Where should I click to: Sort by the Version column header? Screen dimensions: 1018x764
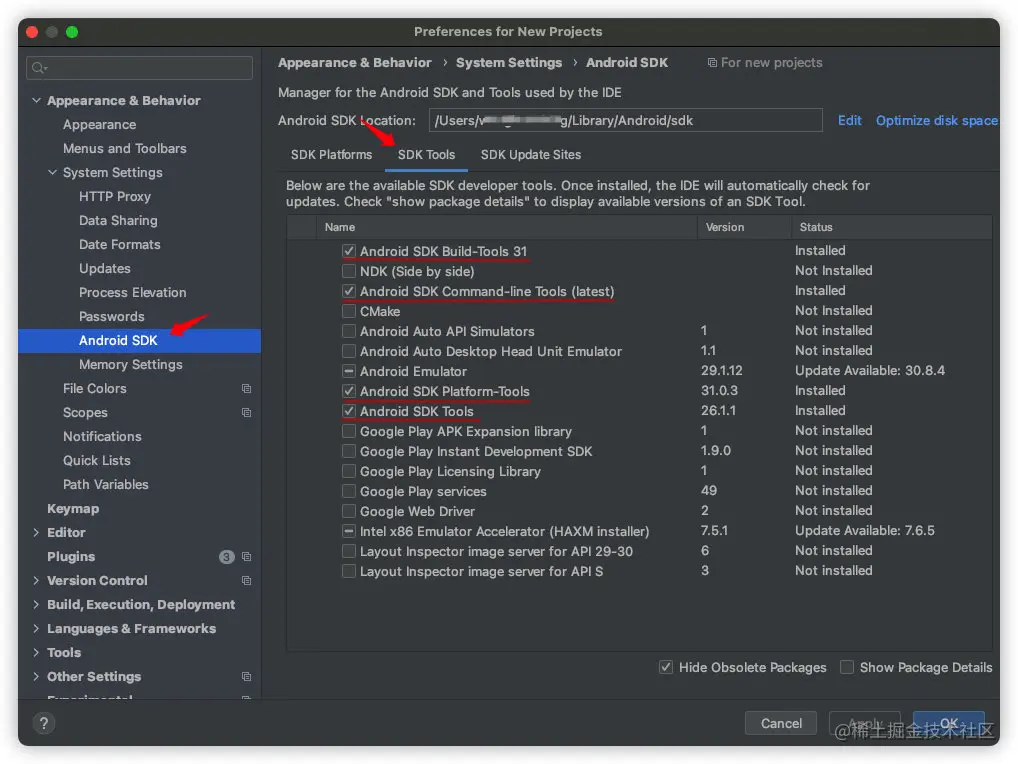[x=744, y=227]
